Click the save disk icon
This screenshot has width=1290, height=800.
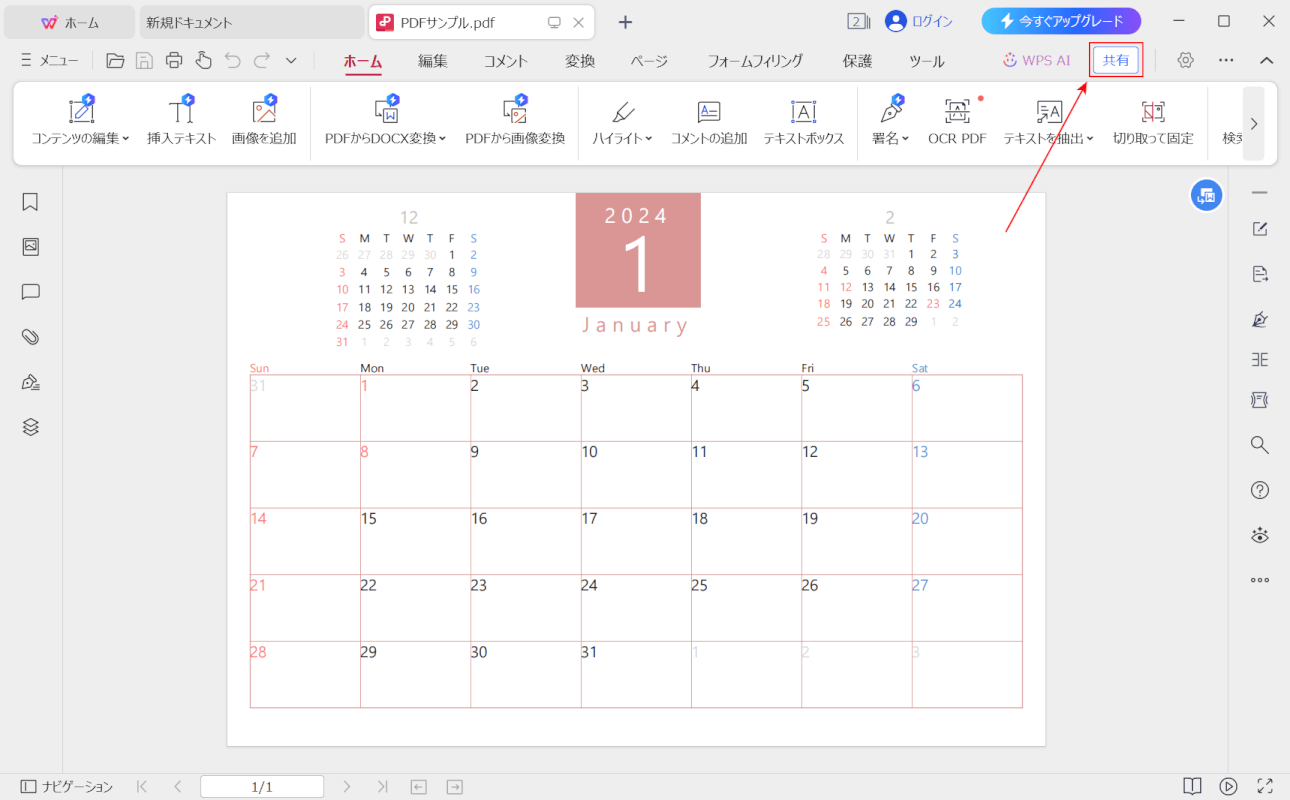click(x=144, y=60)
